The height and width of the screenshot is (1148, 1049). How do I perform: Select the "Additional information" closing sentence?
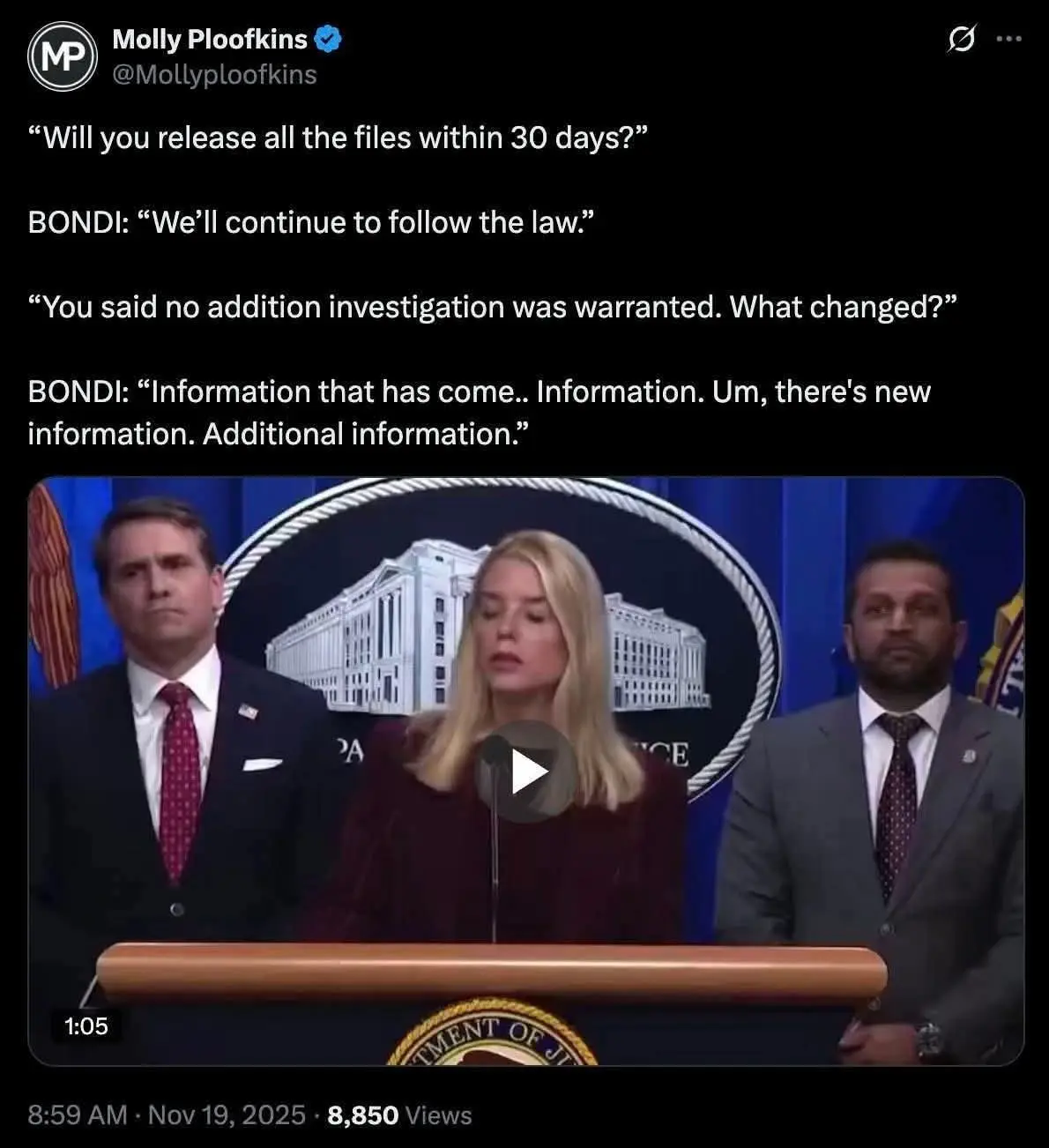(365, 434)
